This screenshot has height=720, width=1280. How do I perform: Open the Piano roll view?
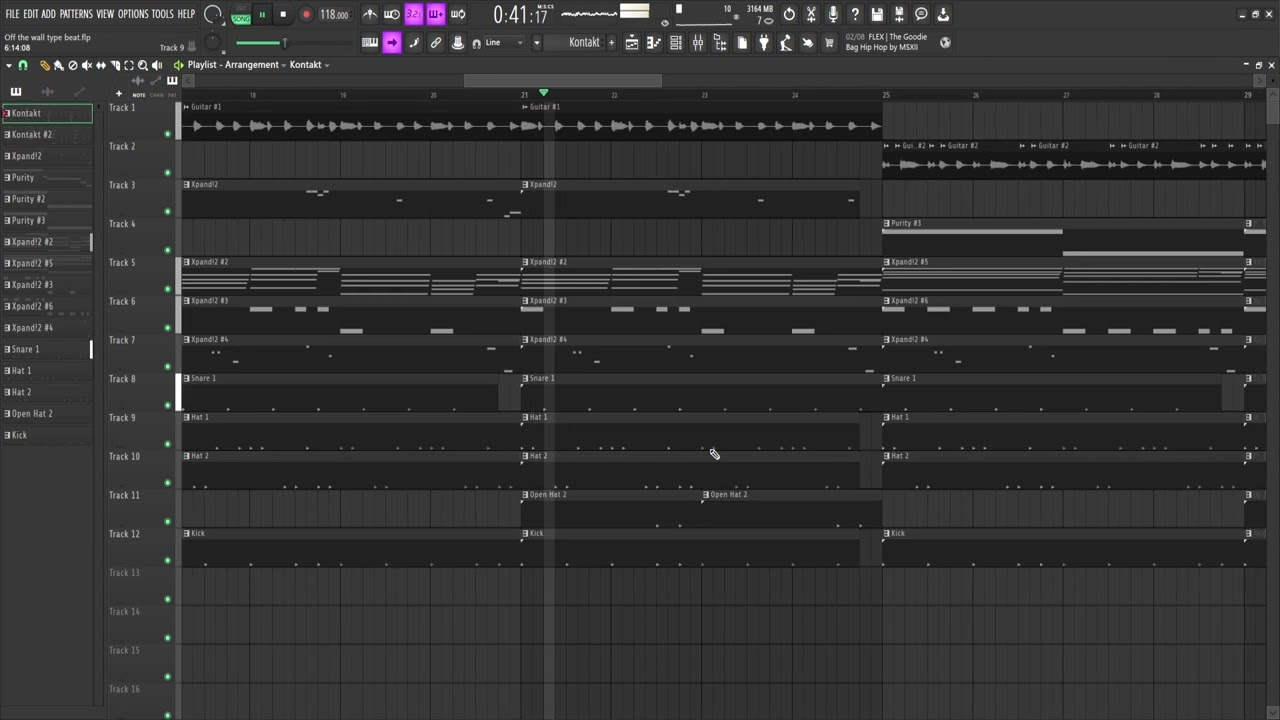[654, 43]
